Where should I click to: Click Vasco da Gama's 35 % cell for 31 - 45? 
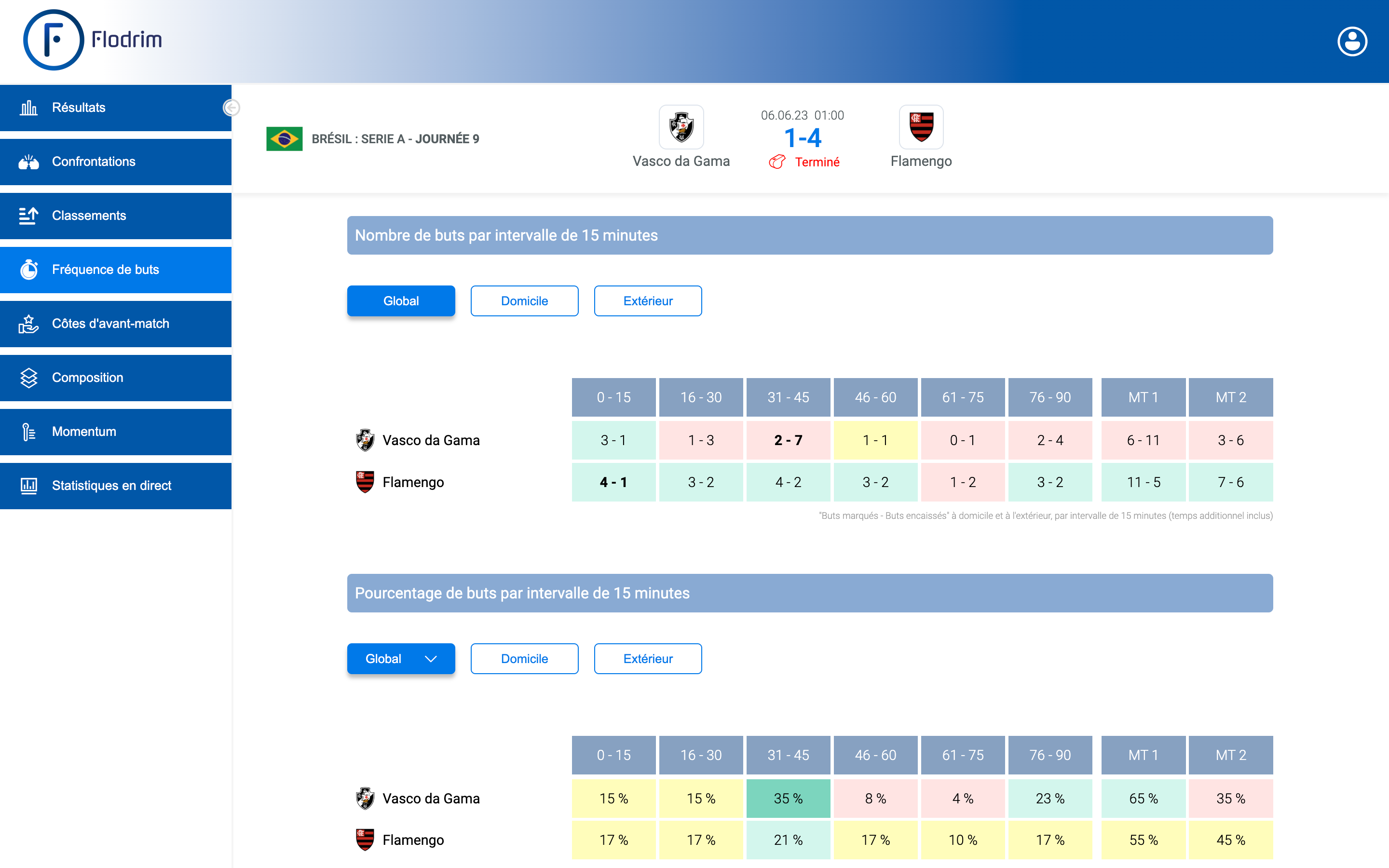(x=788, y=798)
